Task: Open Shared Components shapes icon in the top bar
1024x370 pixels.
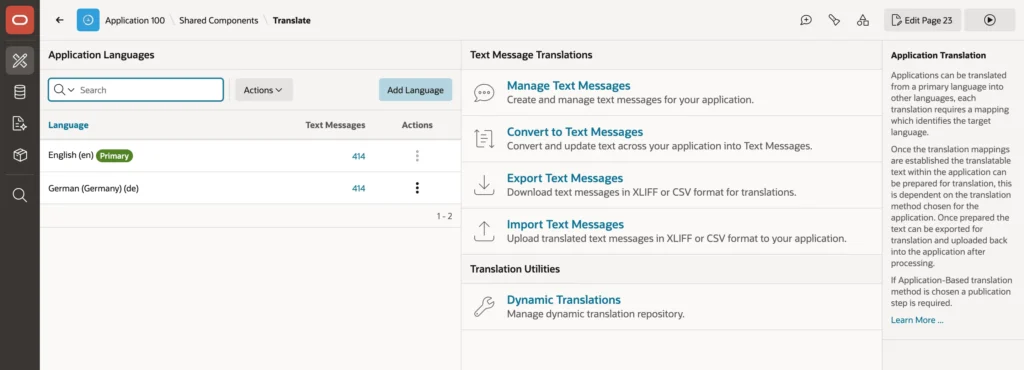Action: 863,20
